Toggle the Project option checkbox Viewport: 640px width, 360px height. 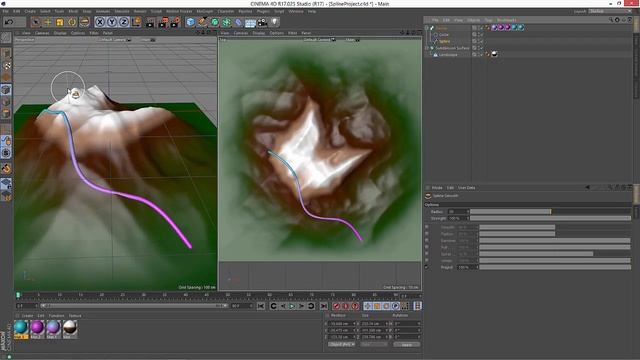click(x=427, y=267)
